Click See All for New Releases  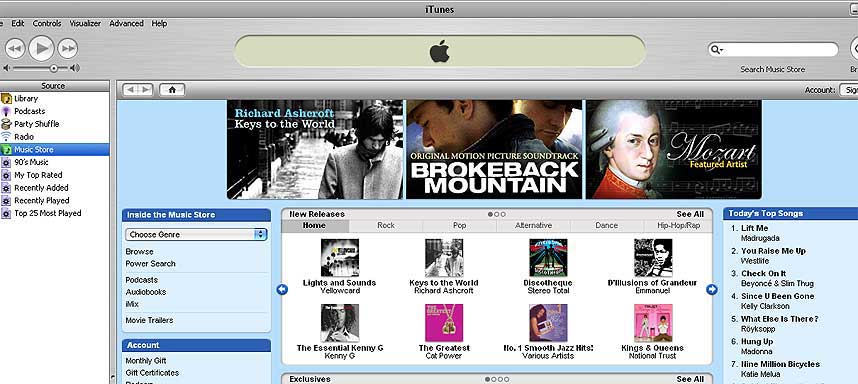tap(690, 214)
